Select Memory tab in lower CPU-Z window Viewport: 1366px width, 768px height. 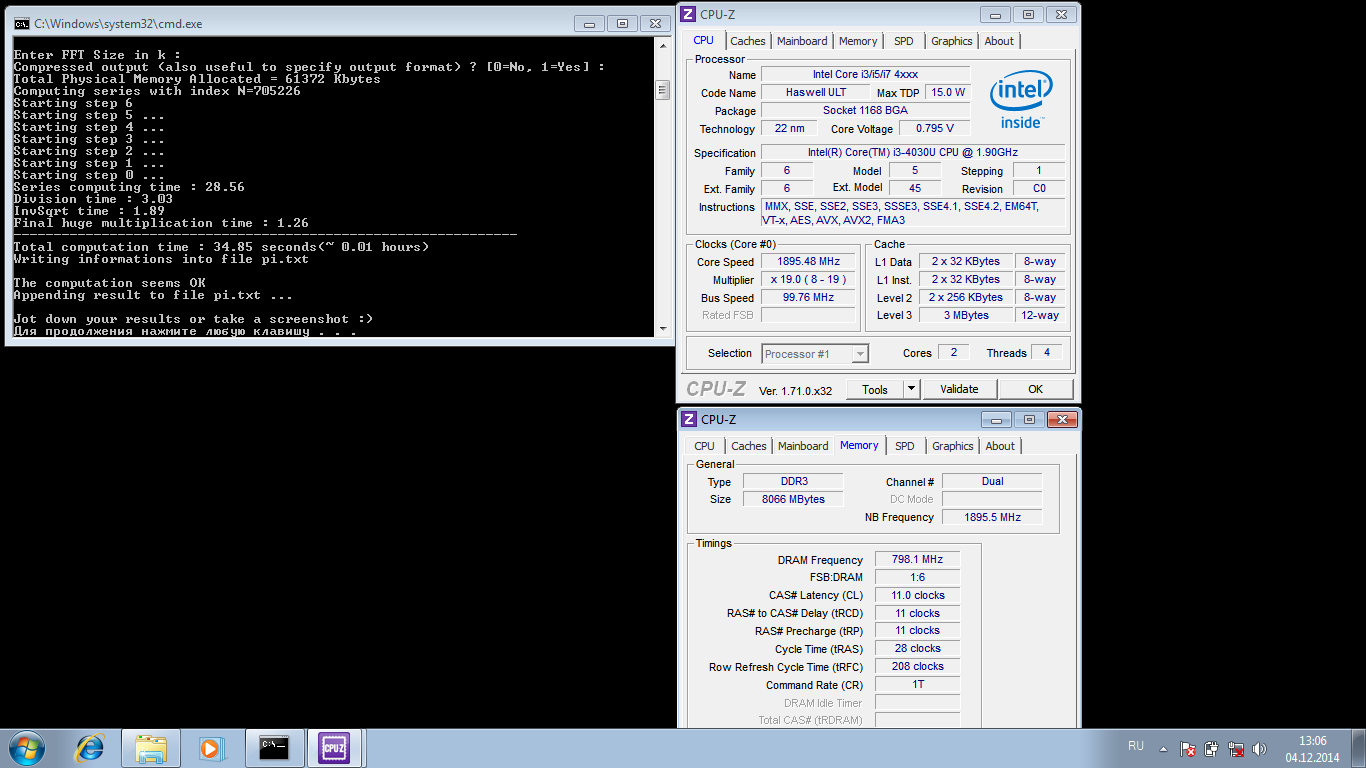[x=859, y=445]
